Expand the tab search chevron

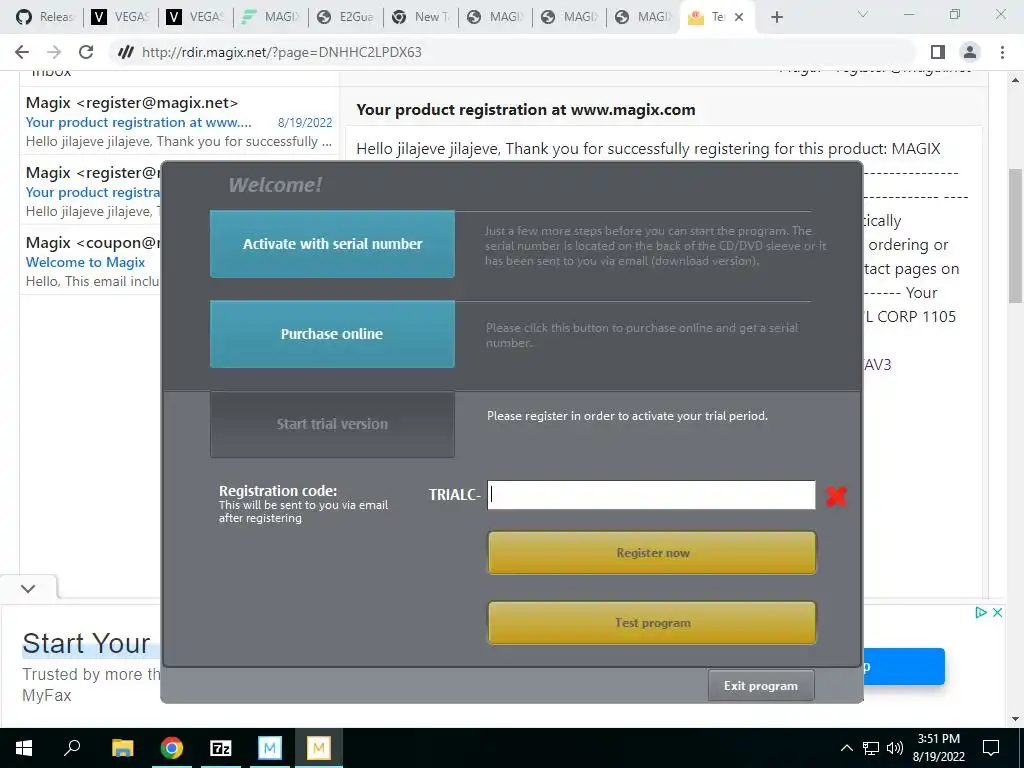pyautogui.click(x=863, y=14)
